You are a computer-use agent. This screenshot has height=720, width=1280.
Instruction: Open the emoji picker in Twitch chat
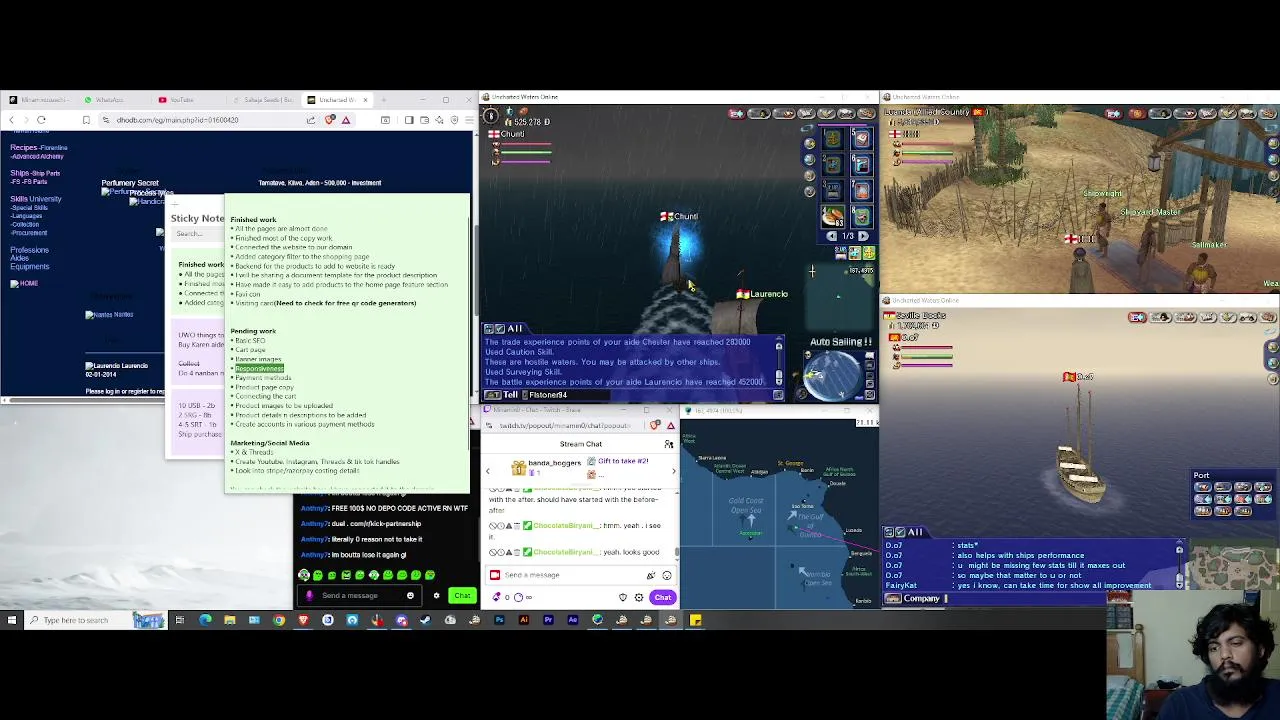pos(666,575)
